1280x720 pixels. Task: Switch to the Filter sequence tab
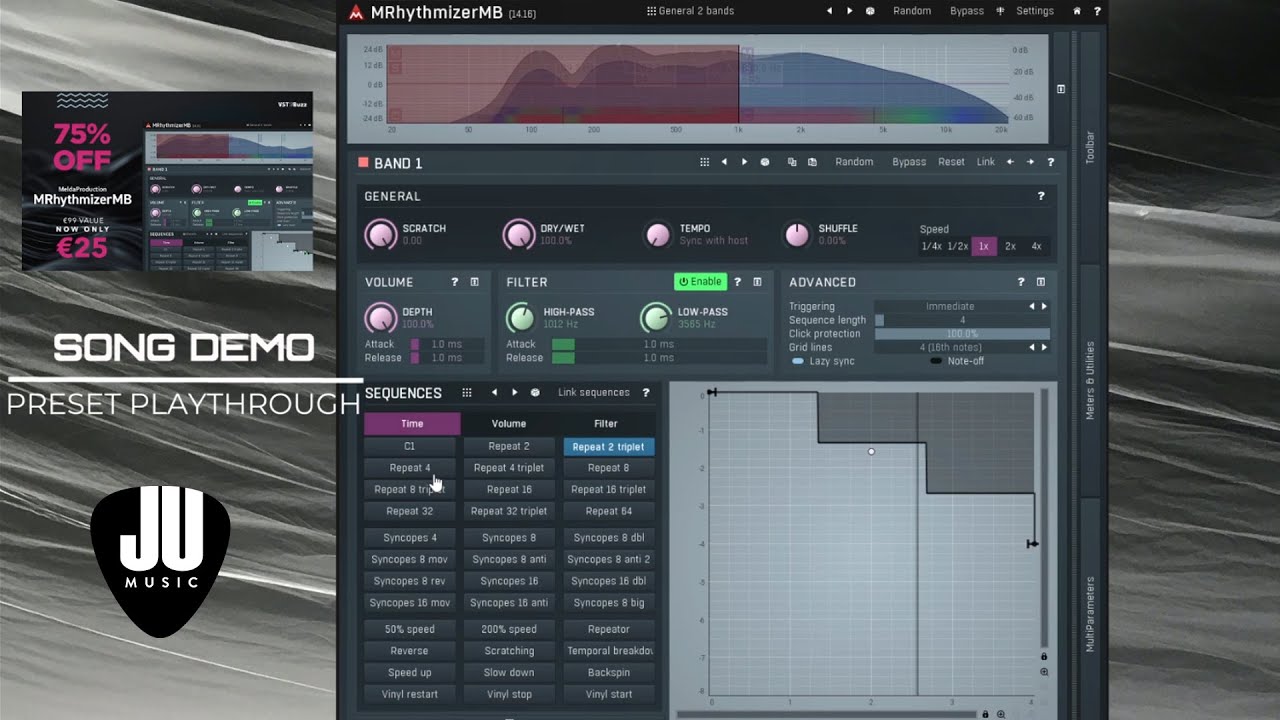(x=606, y=424)
